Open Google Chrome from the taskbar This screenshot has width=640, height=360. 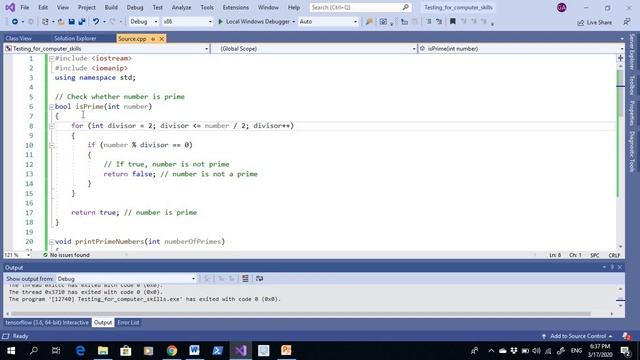click(172, 351)
